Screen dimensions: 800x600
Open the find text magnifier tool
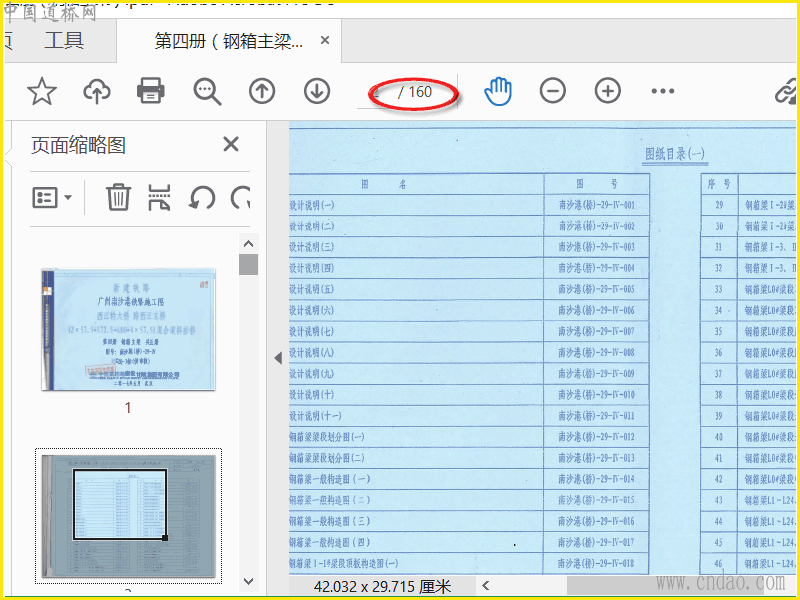point(207,92)
